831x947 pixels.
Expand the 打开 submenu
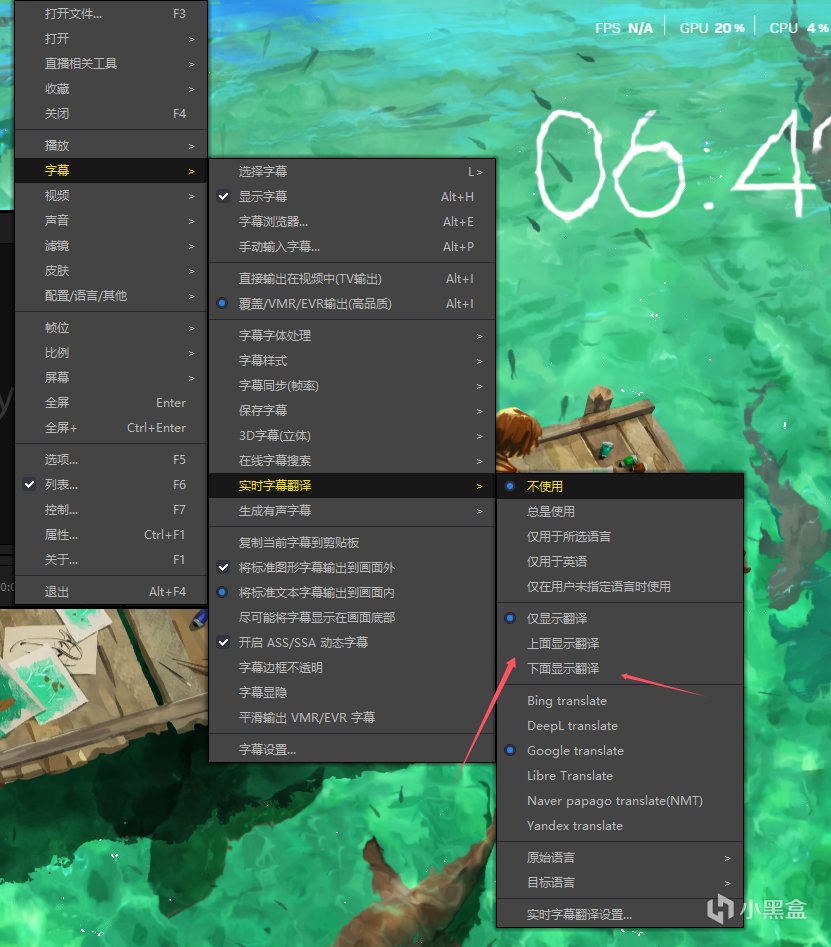111,39
